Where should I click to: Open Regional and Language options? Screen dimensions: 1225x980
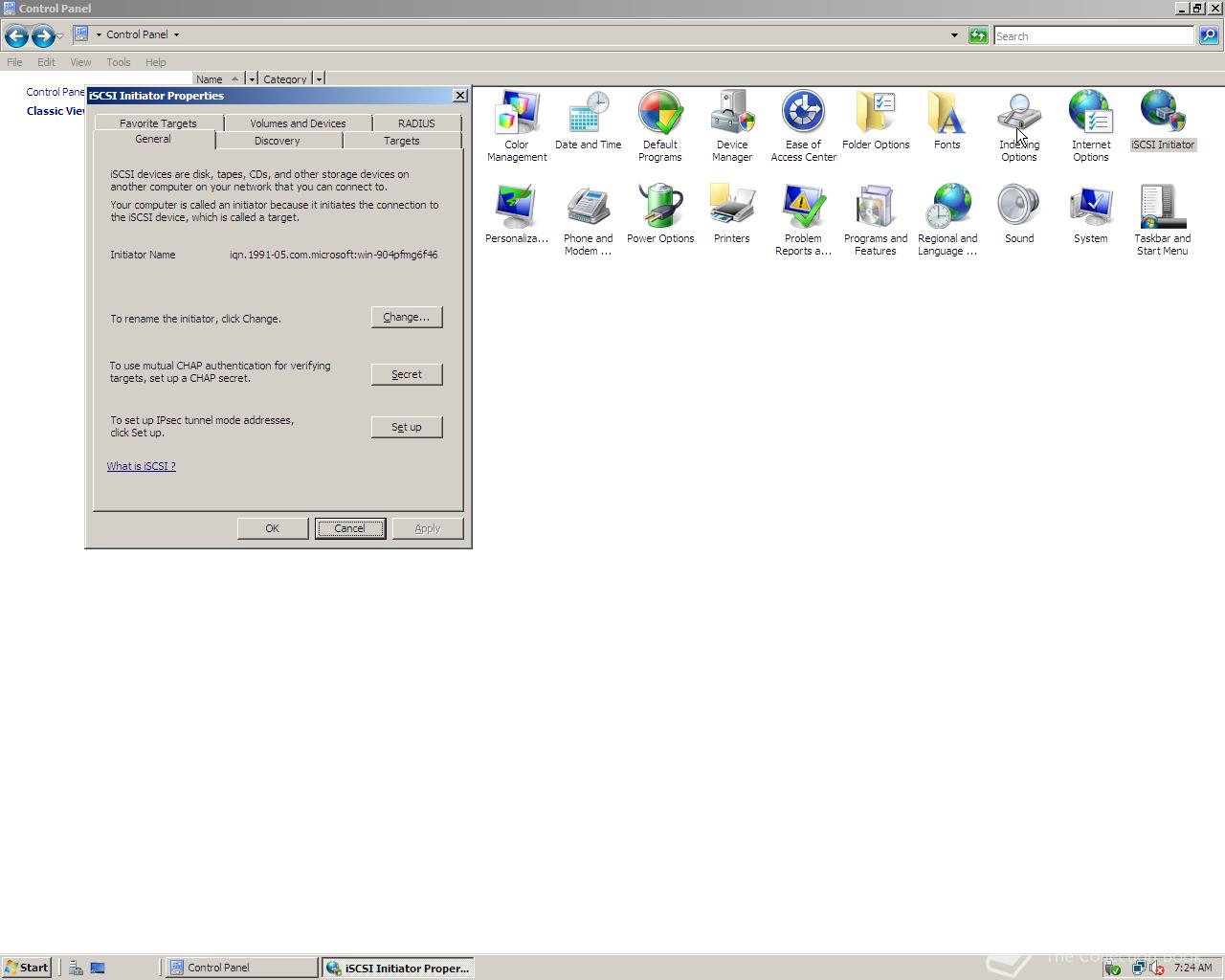[947, 220]
